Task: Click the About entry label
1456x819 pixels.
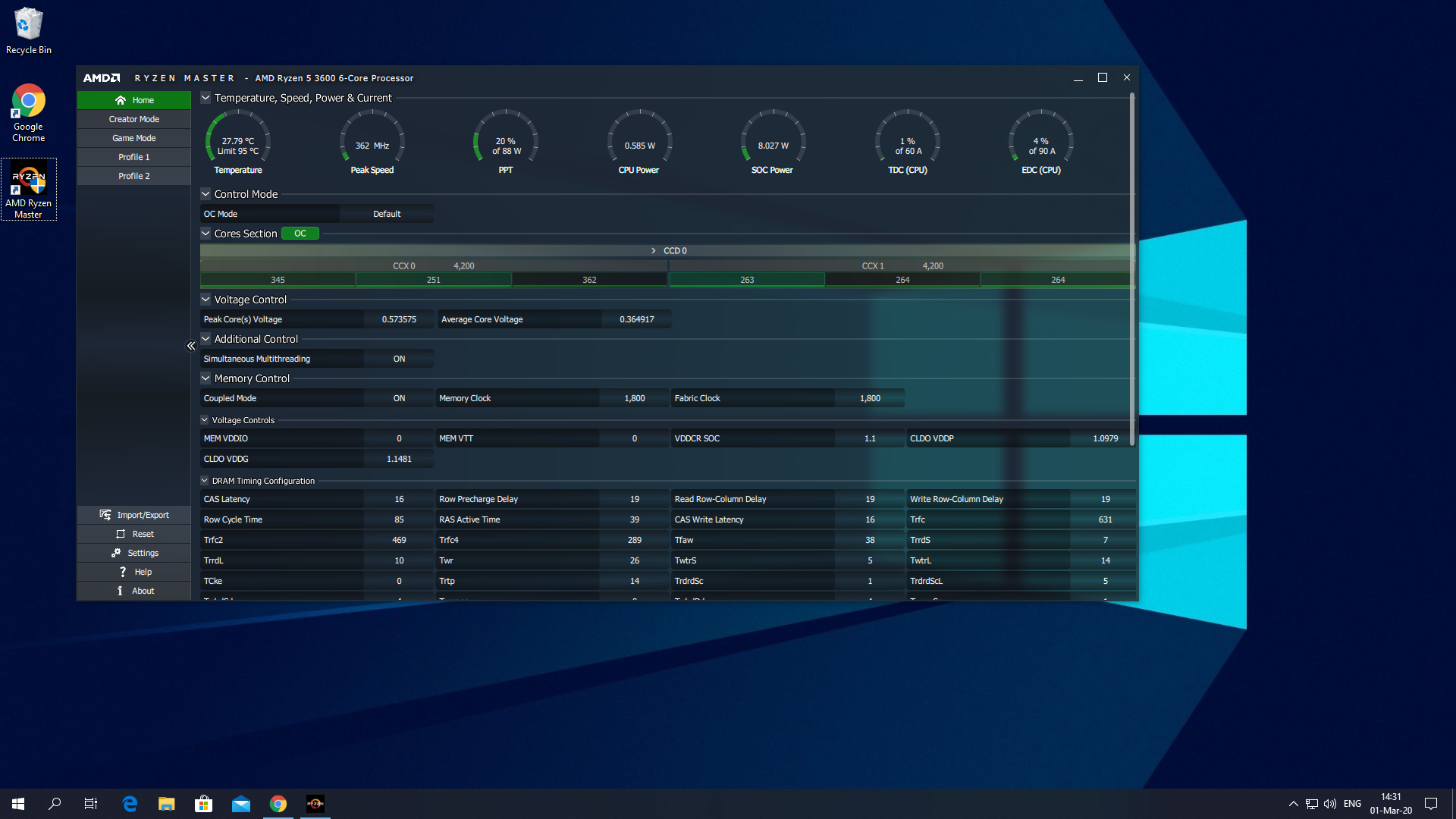Action: 143,591
